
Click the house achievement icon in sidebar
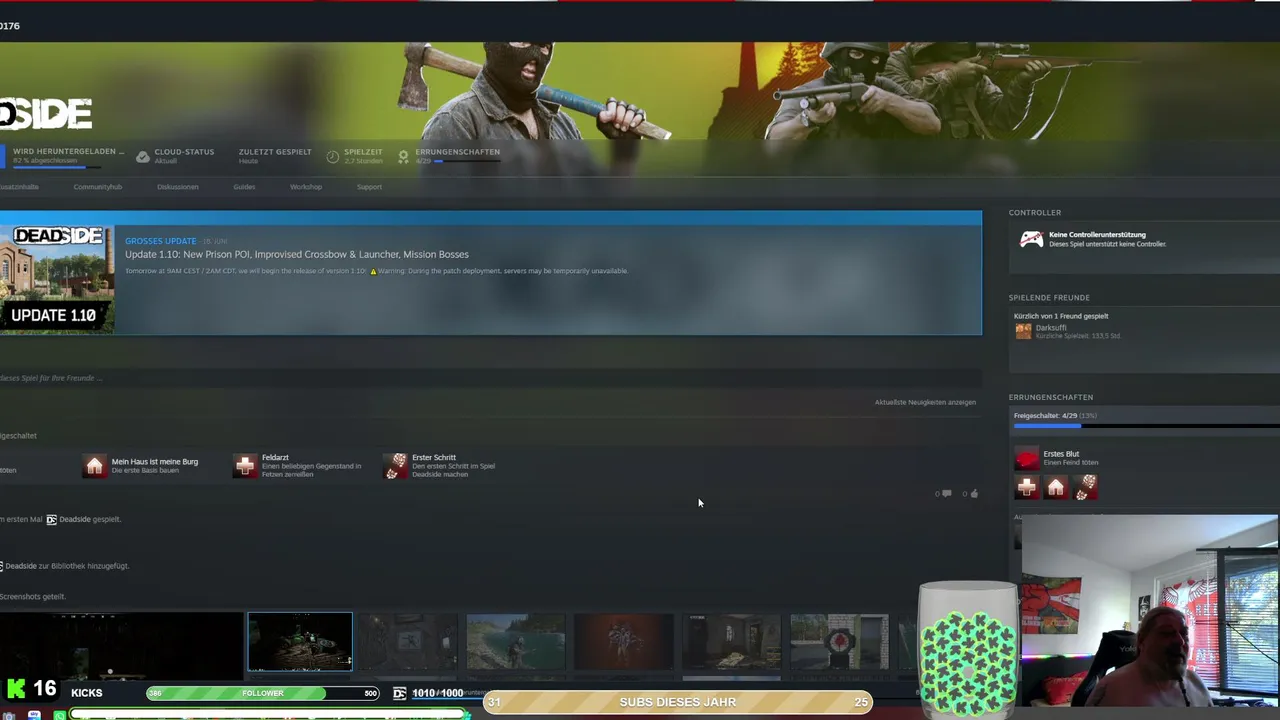coord(1056,487)
